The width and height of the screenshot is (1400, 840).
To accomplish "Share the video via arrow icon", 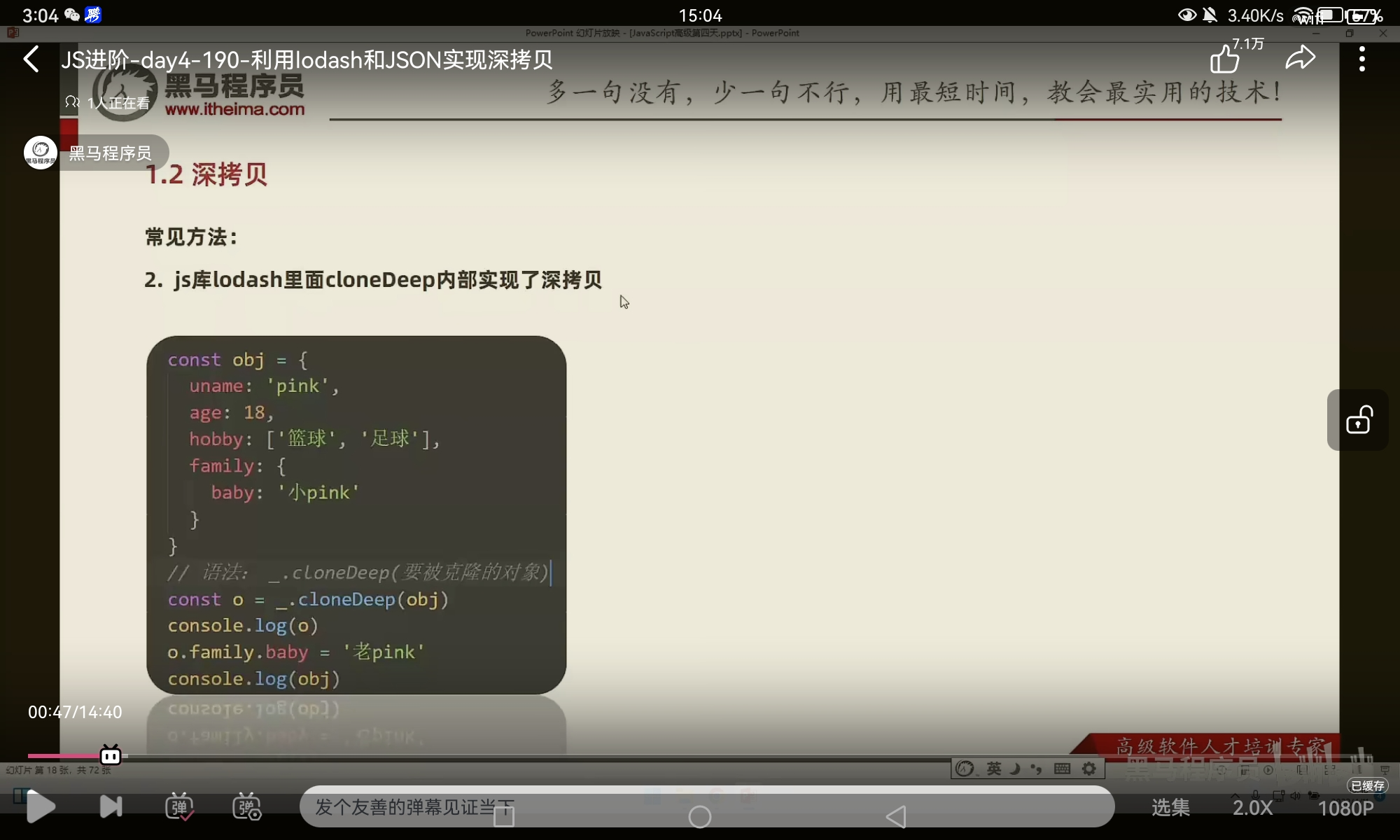I will [x=1301, y=58].
